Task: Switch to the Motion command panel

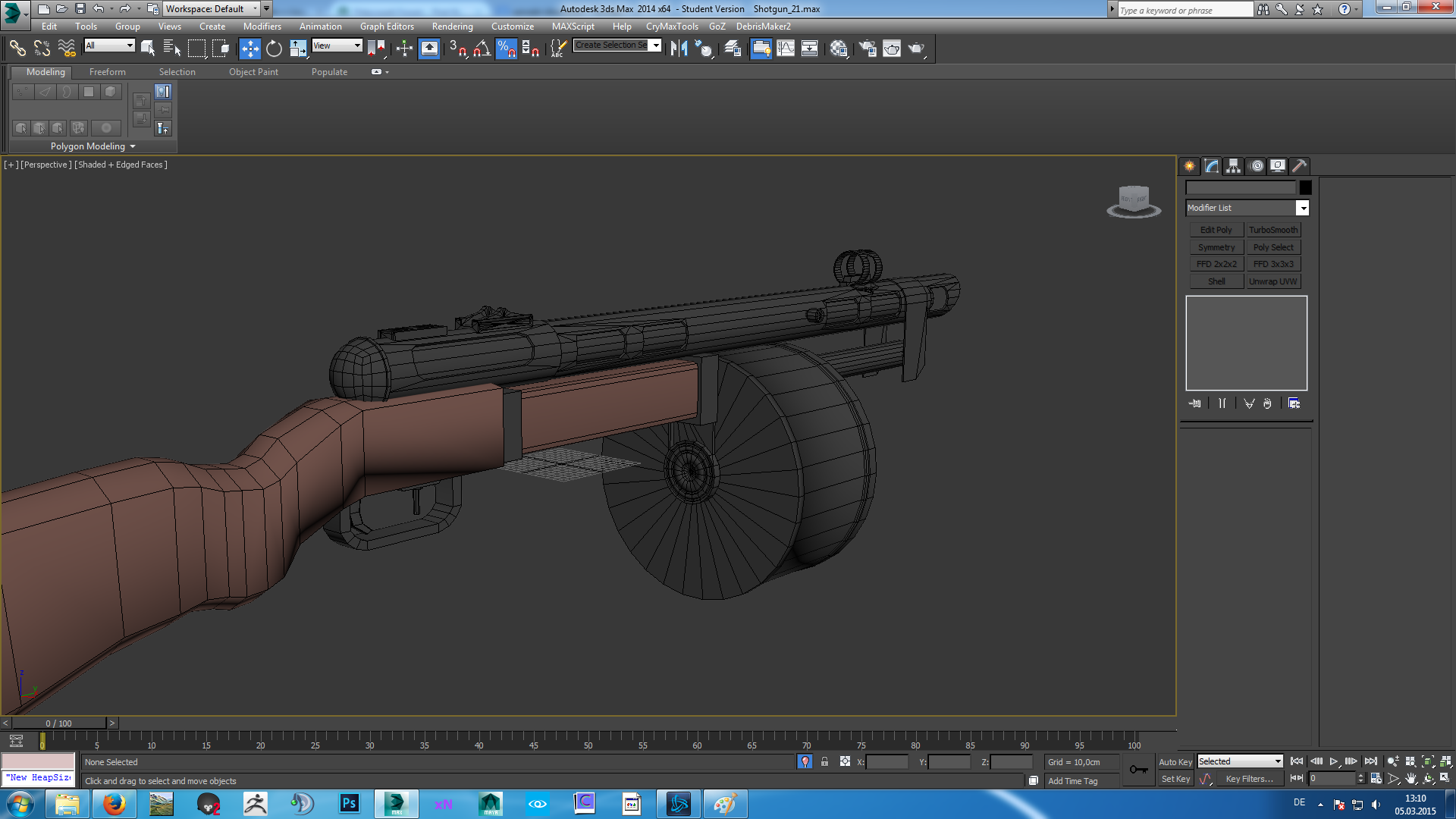Action: click(x=1256, y=166)
